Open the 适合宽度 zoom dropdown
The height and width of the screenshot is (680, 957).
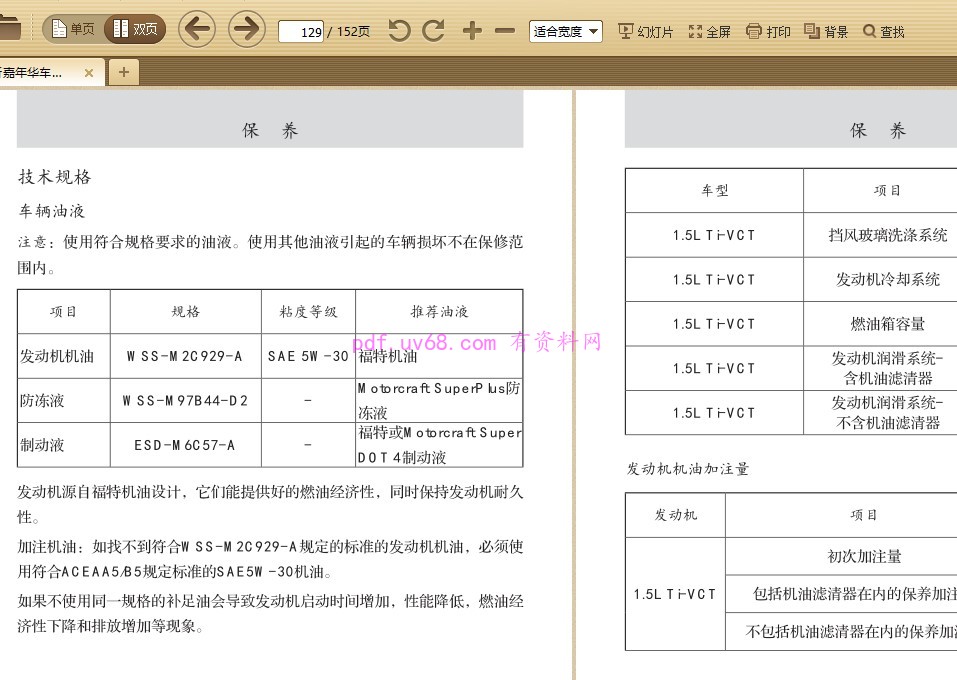tap(566, 31)
